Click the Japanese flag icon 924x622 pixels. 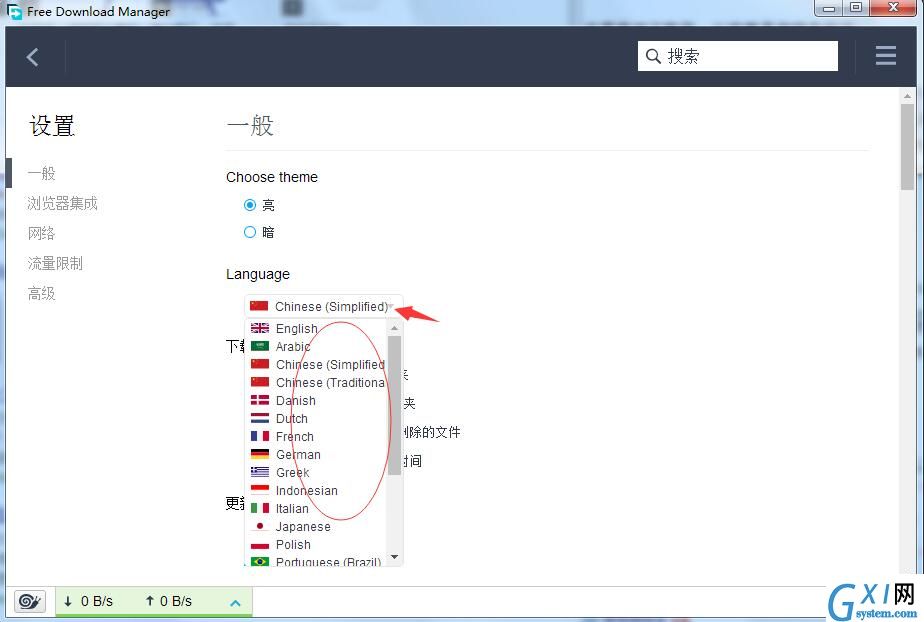(x=259, y=526)
